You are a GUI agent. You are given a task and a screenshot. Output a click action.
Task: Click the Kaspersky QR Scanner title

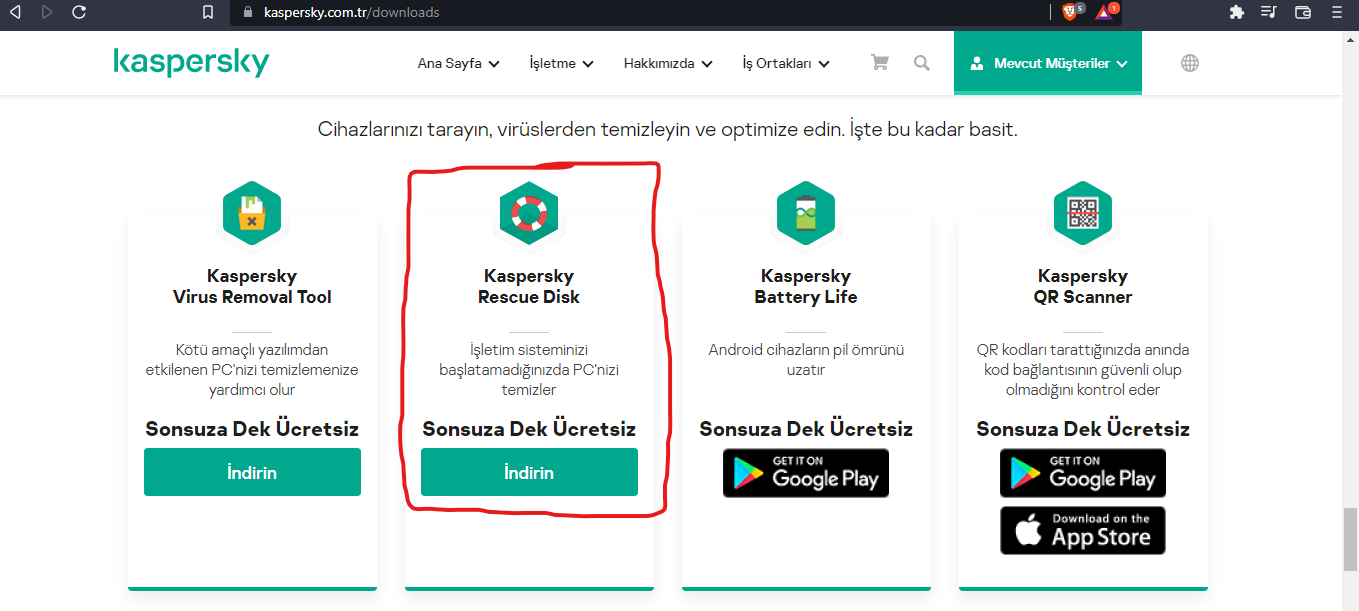[1083, 286]
